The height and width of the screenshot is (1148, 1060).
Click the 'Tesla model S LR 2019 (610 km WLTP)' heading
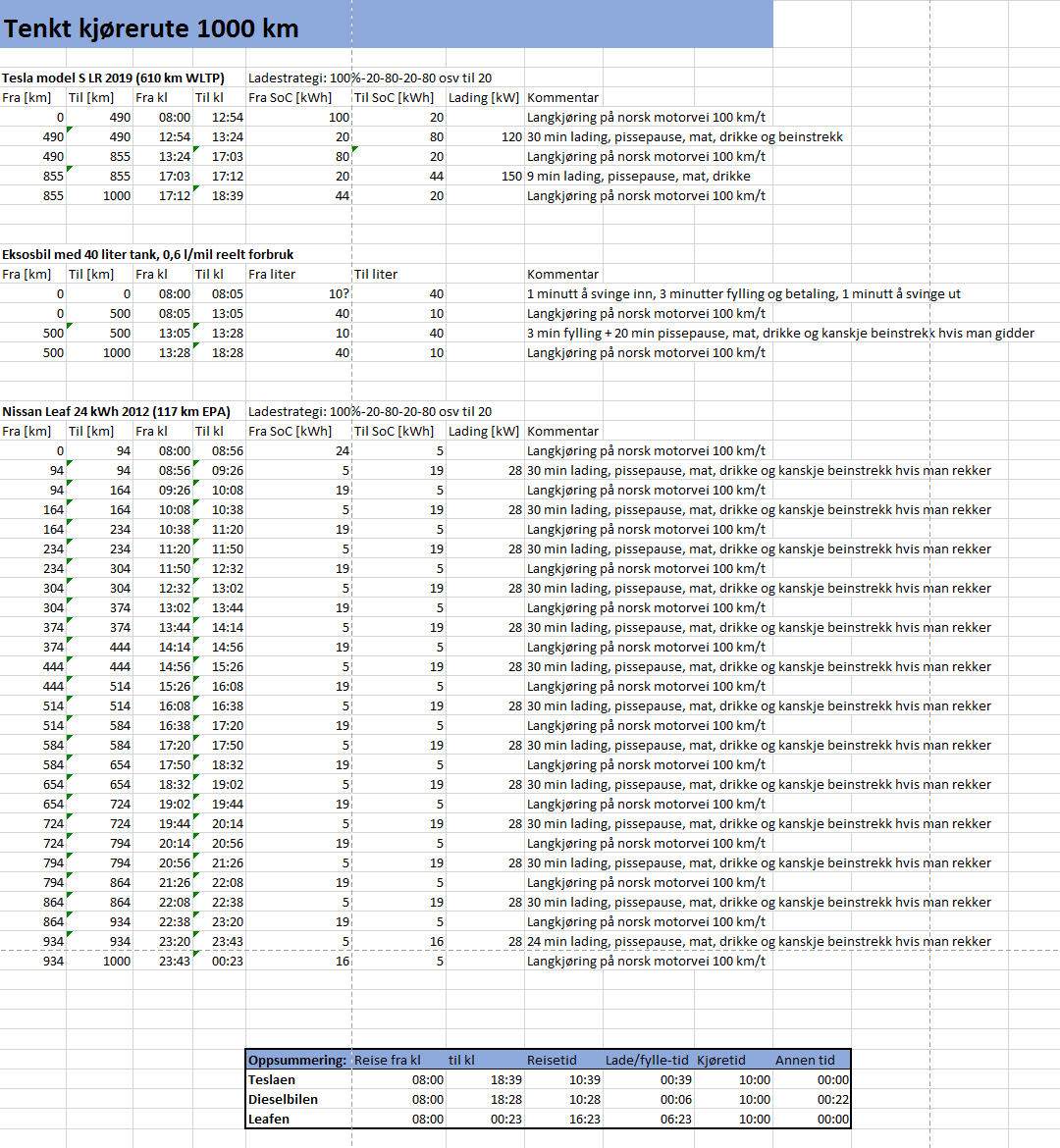pos(113,78)
